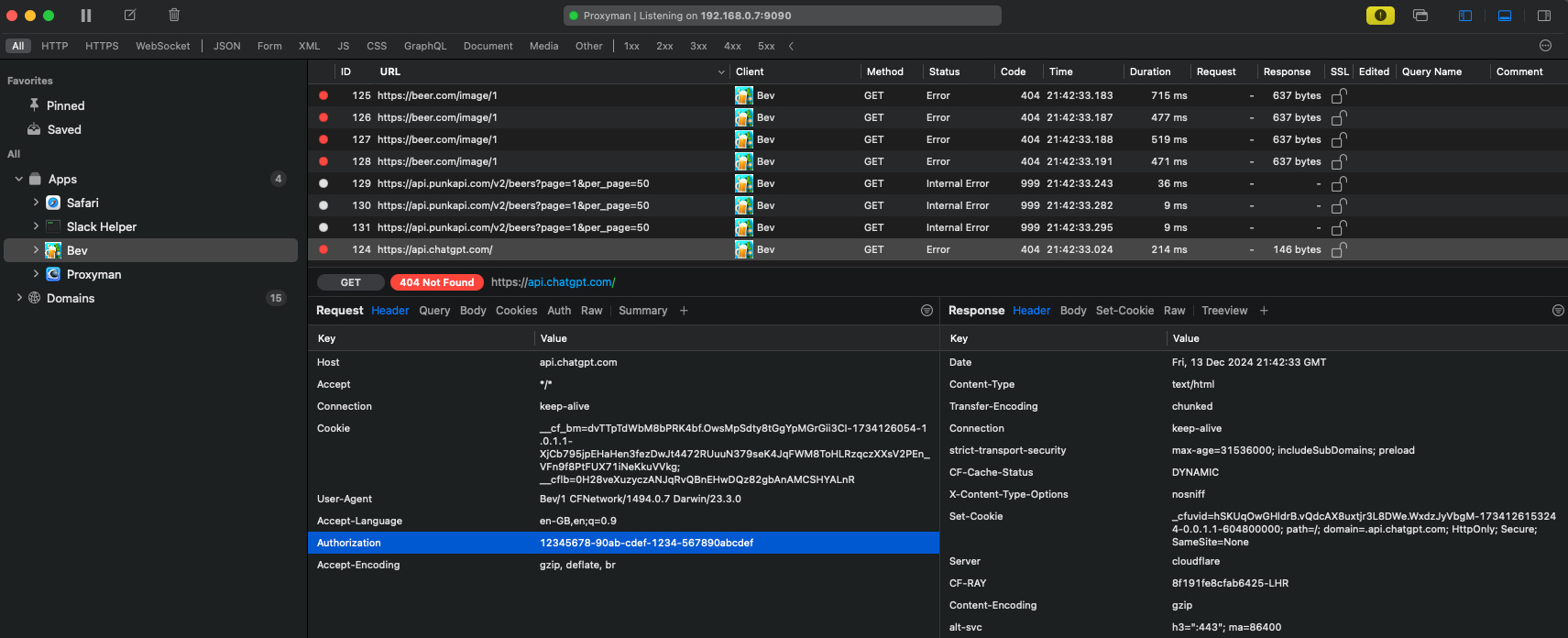This screenshot has width=1568, height=638.
Task: Click the Pinned pin icon
Action: (x=34, y=105)
